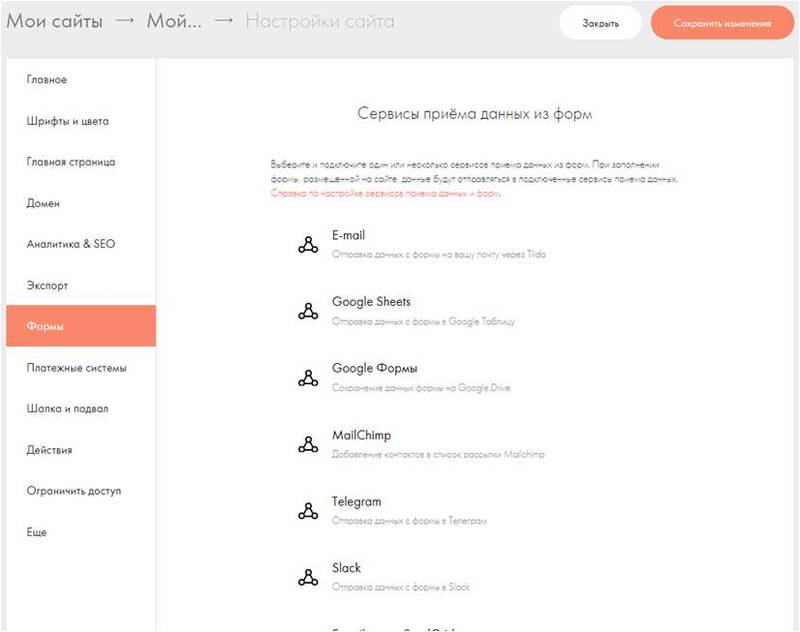The width and height of the screenshot is (800, 632).
Task: Save changes with Сохранить изменения button
Action: [x=722, y=23]
